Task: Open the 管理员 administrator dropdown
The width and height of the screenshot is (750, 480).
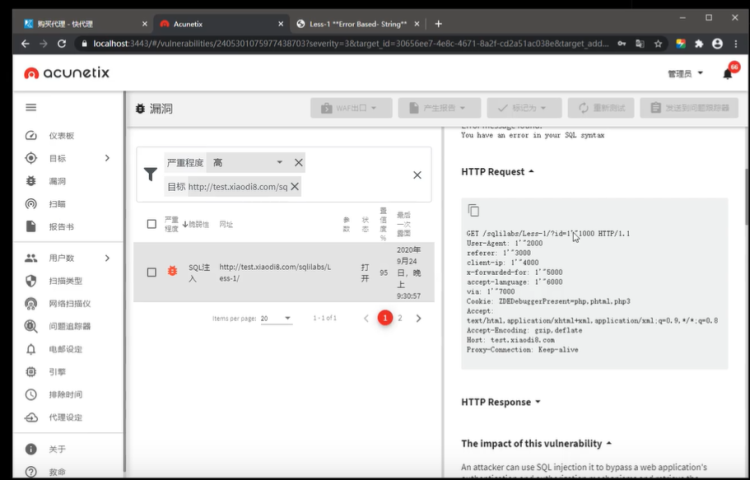Action: pyautogui.click(x=685, y=74)
